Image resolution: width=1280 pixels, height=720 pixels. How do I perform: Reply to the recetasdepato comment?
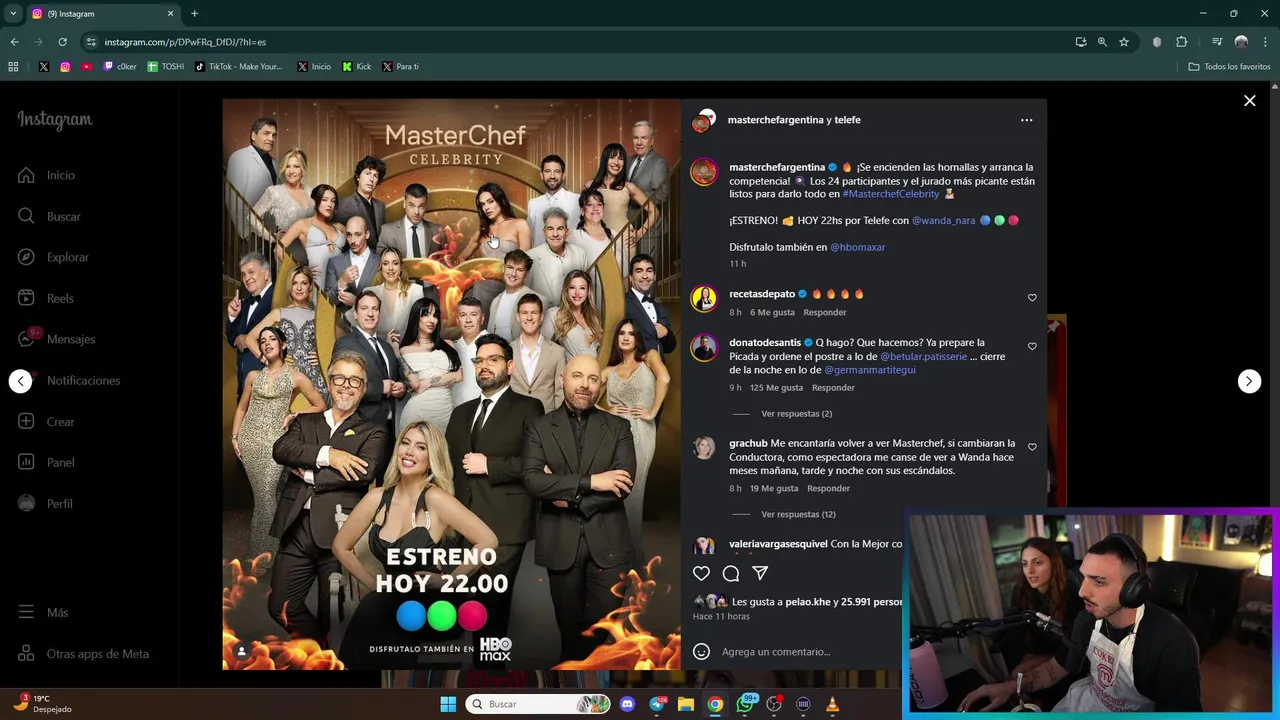(x=825, y=312)
